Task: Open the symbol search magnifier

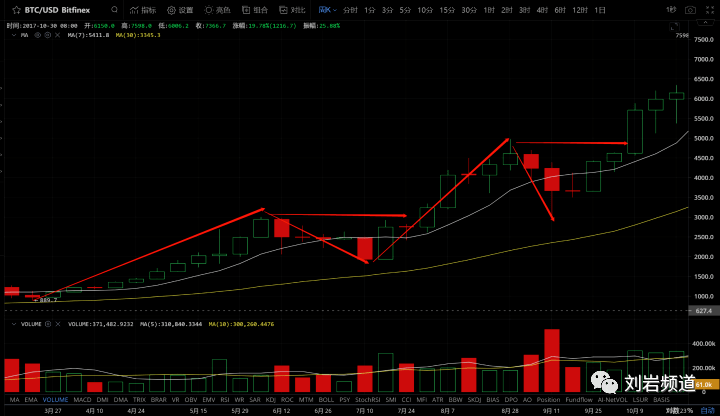Action: pos(114,10)
